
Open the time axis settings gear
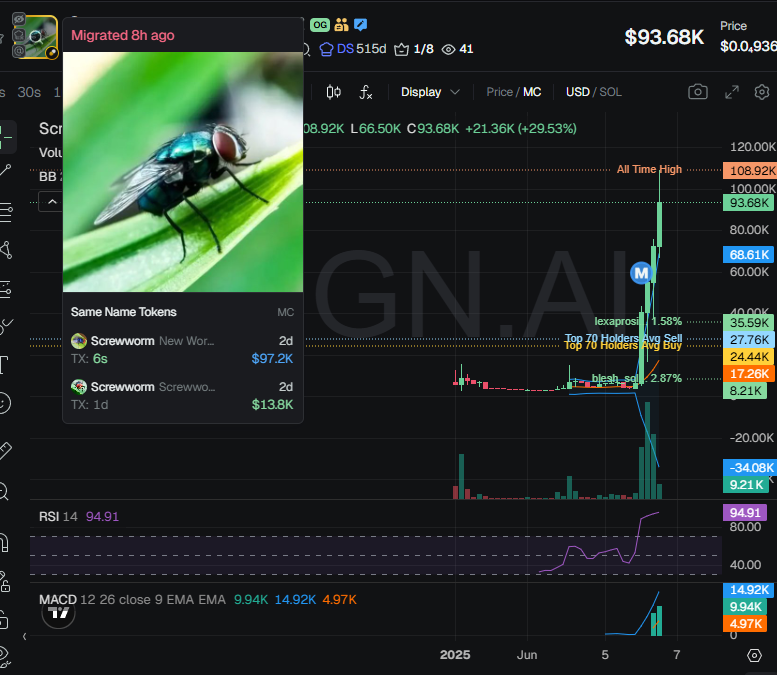point(754,655)
